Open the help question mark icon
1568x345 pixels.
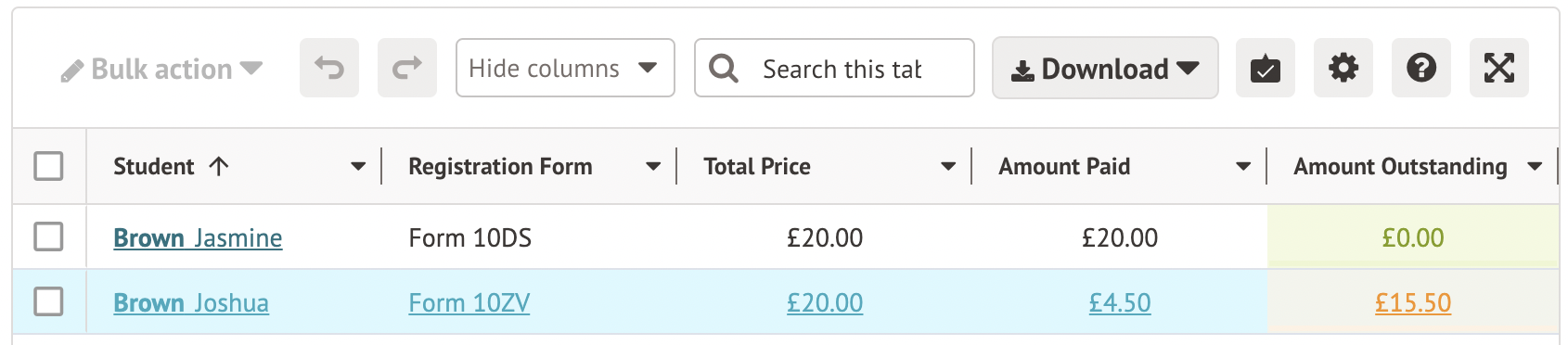[1421, 68]
